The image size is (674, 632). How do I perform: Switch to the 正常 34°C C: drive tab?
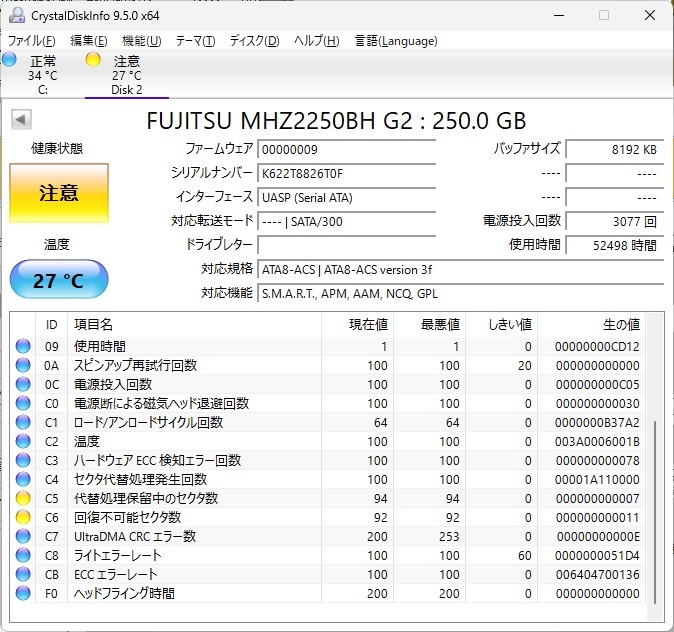(43, 75)
